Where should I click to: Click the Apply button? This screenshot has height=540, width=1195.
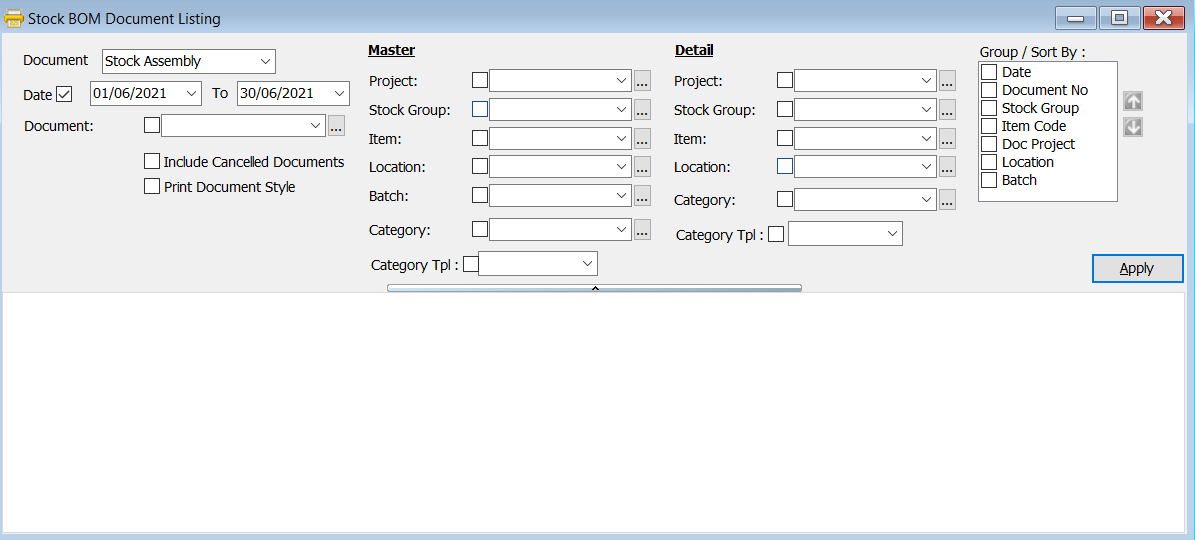coord(1137,268)
